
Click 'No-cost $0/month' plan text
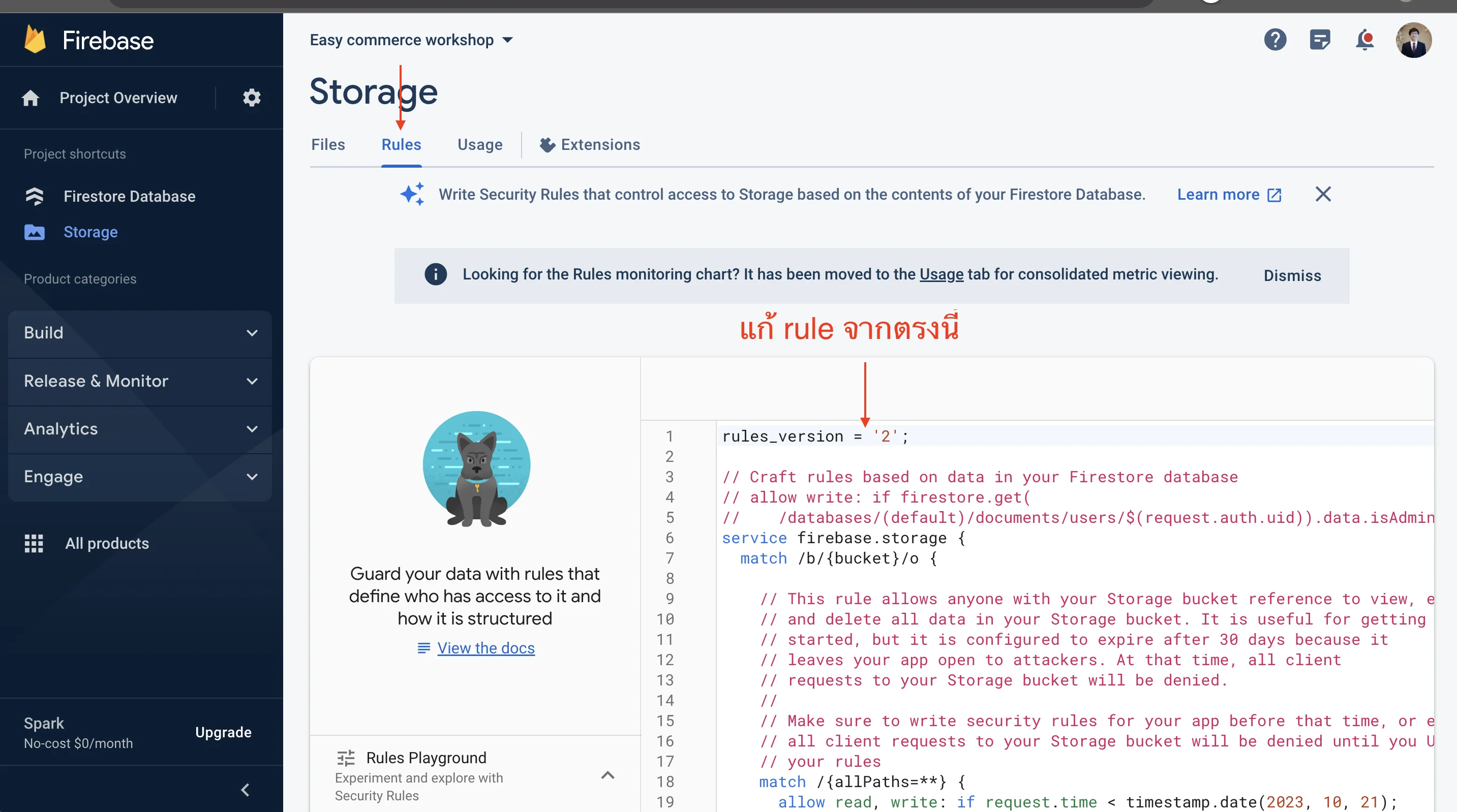click(x=78, y=743)
